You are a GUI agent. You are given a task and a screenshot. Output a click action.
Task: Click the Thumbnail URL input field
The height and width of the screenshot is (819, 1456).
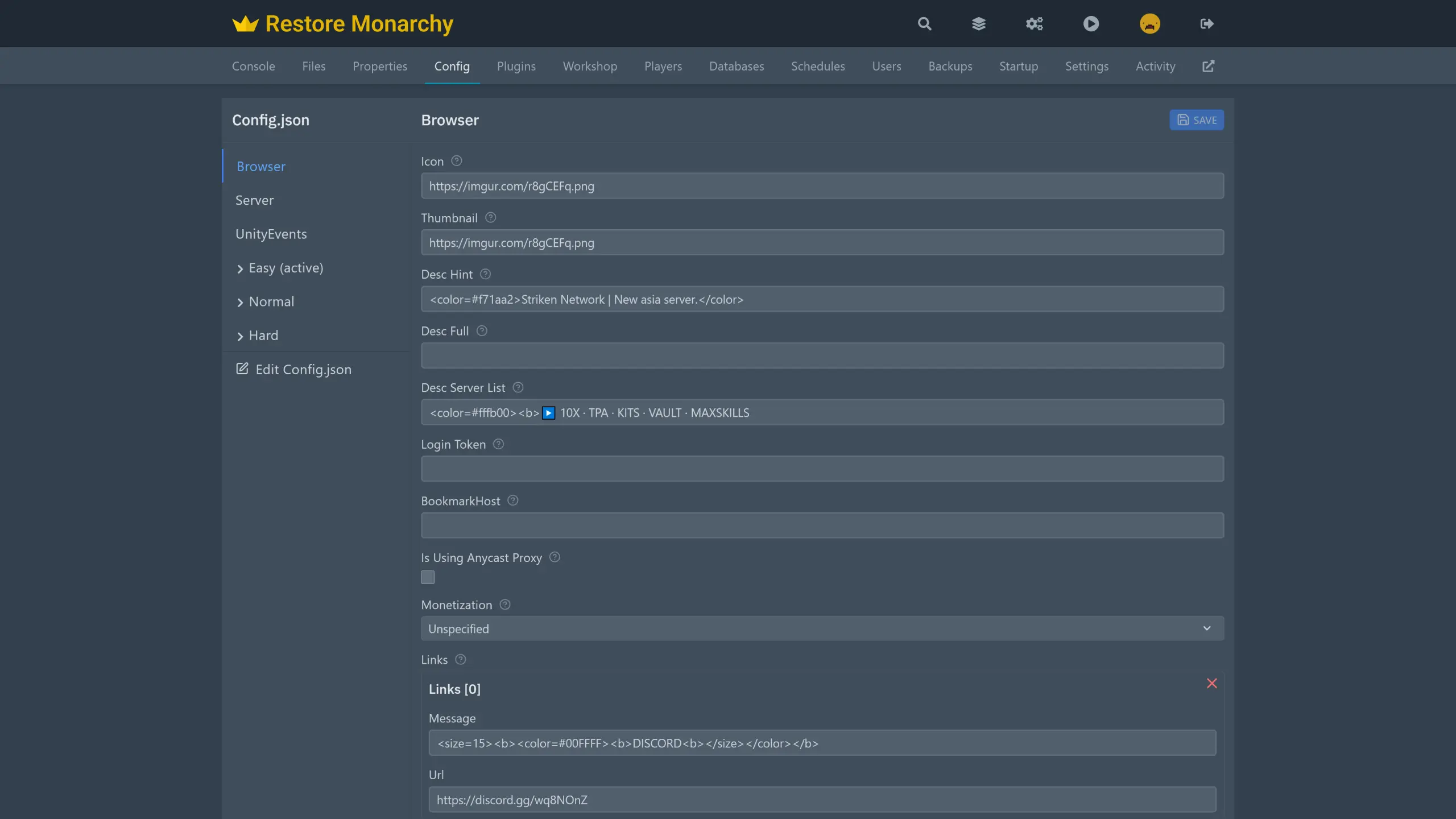click(822, 243)
